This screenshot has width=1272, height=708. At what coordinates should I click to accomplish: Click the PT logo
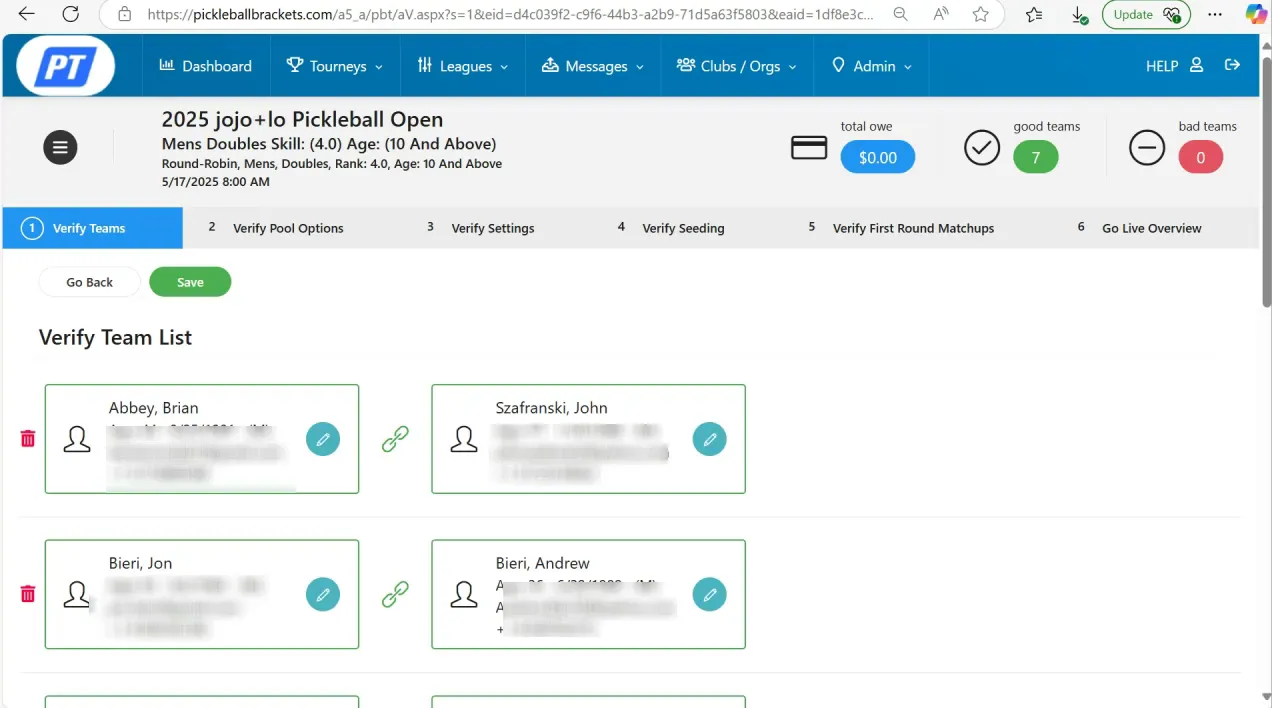point(66,66)
